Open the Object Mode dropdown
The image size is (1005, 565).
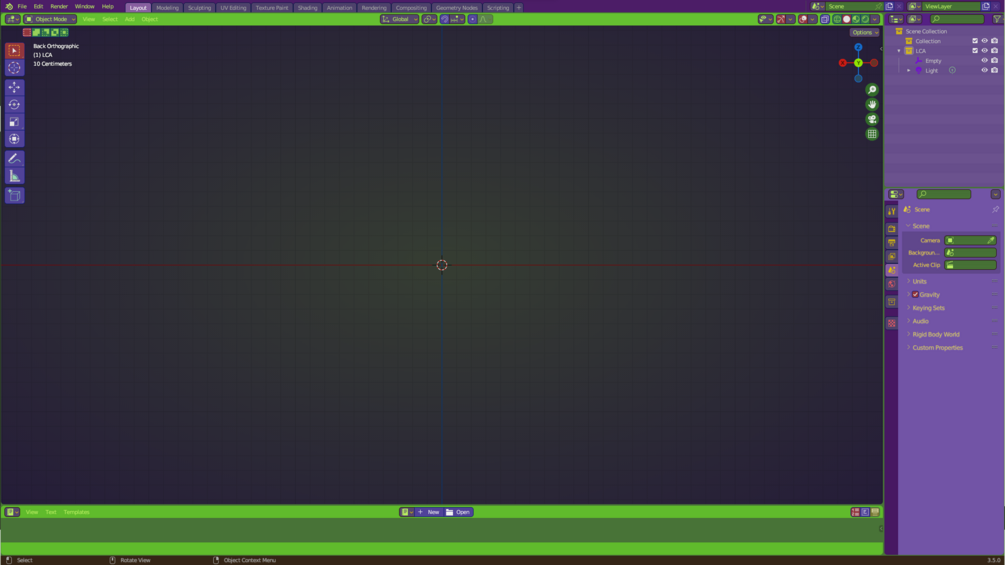pos(50,19)
